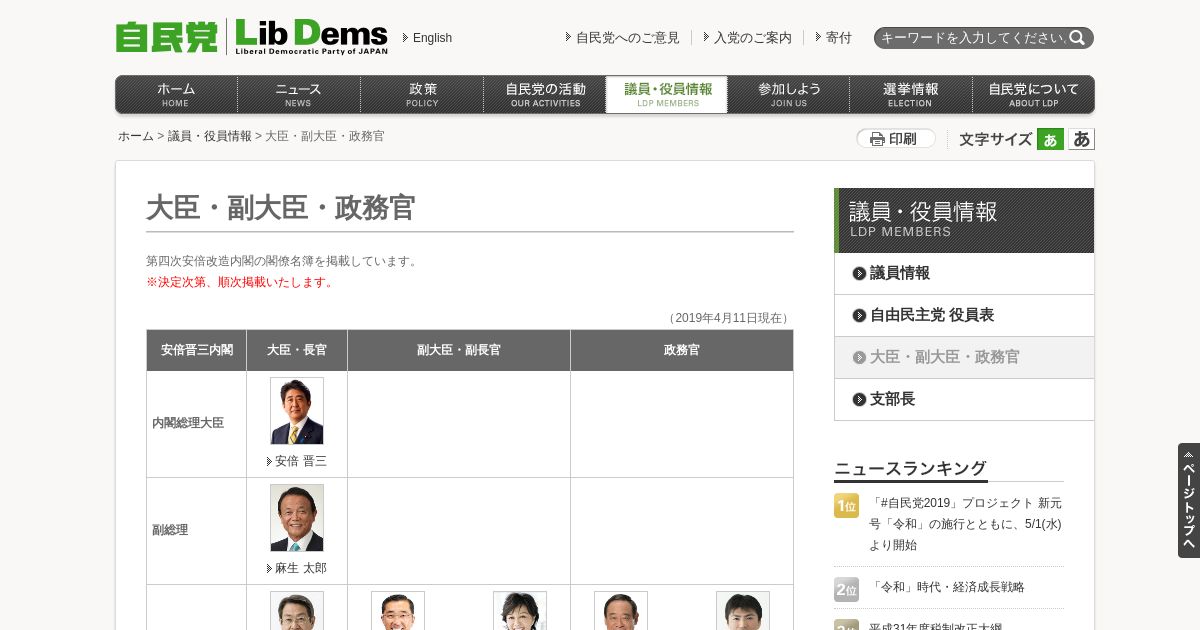Click the ニュースランキング heading
Image resolution: width=1200 pixels, height=630 pixels.
point(910,468)
